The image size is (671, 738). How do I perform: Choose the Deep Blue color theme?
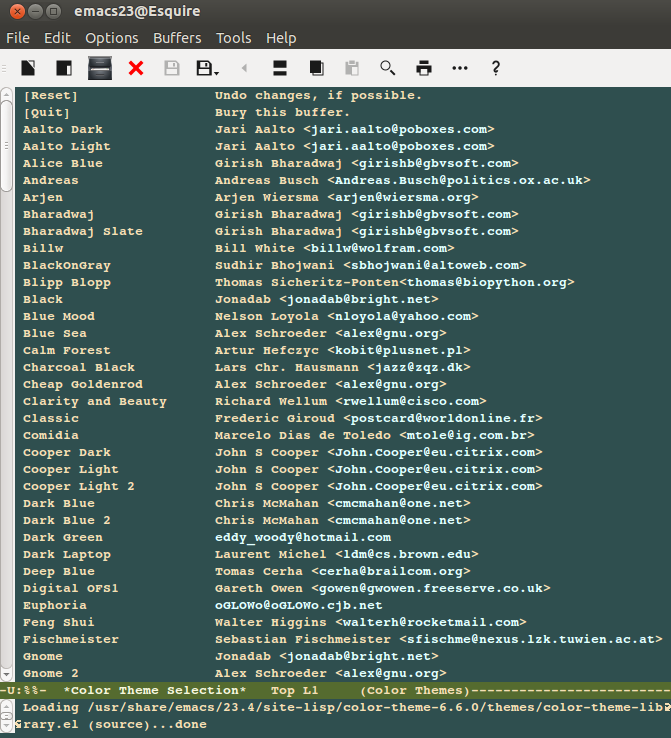(59, 571)
